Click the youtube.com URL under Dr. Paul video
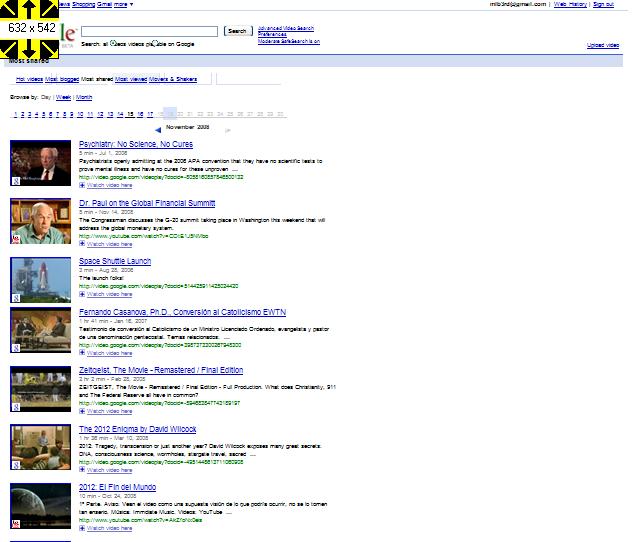The width and height of the screenshot is (632, 542). tap(143, 236)
